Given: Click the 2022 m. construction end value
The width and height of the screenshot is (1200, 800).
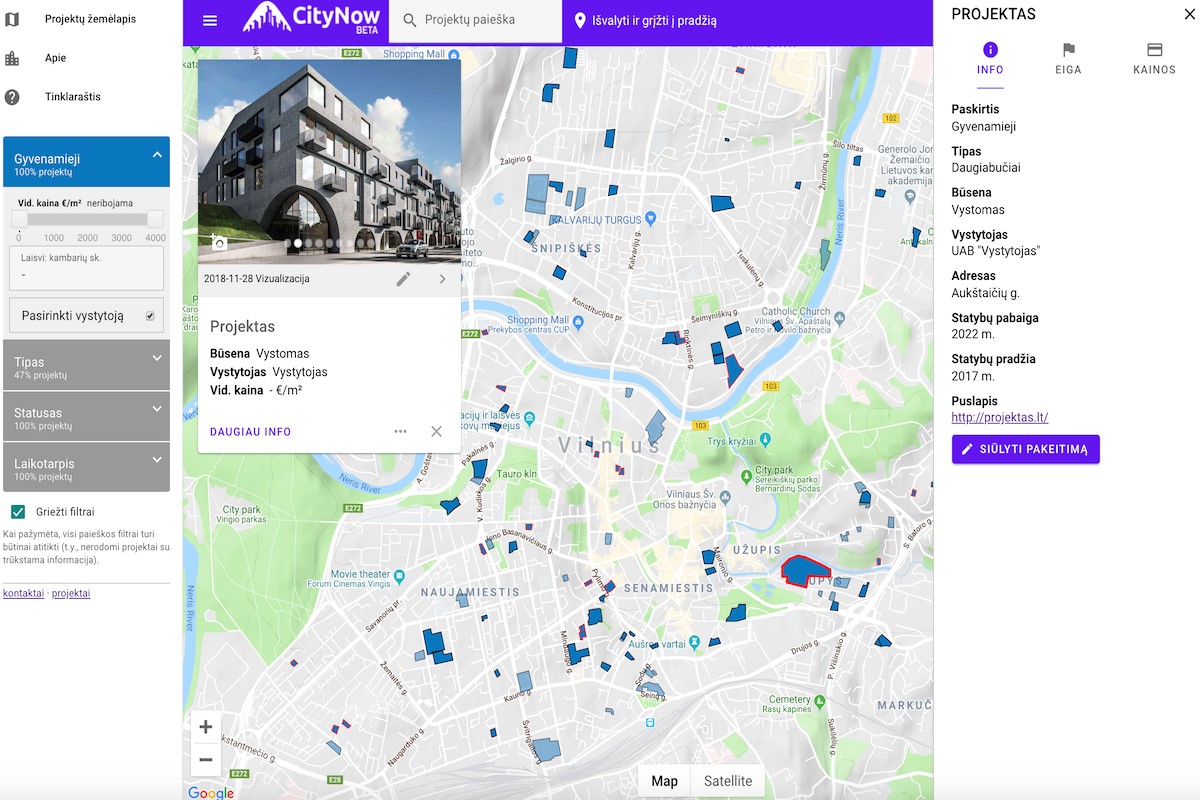Looking at the screenshot, I should (973, 335).
